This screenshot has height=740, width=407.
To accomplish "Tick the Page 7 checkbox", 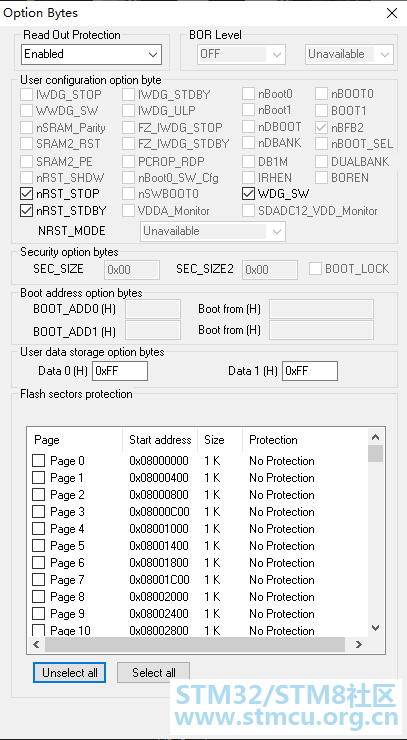I will 38,580.
